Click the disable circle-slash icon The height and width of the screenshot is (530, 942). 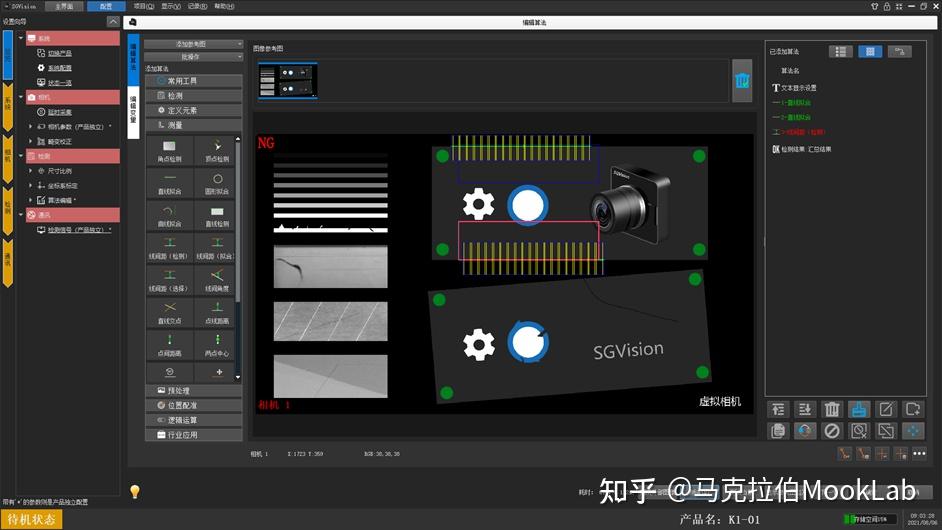click(832, 431)
